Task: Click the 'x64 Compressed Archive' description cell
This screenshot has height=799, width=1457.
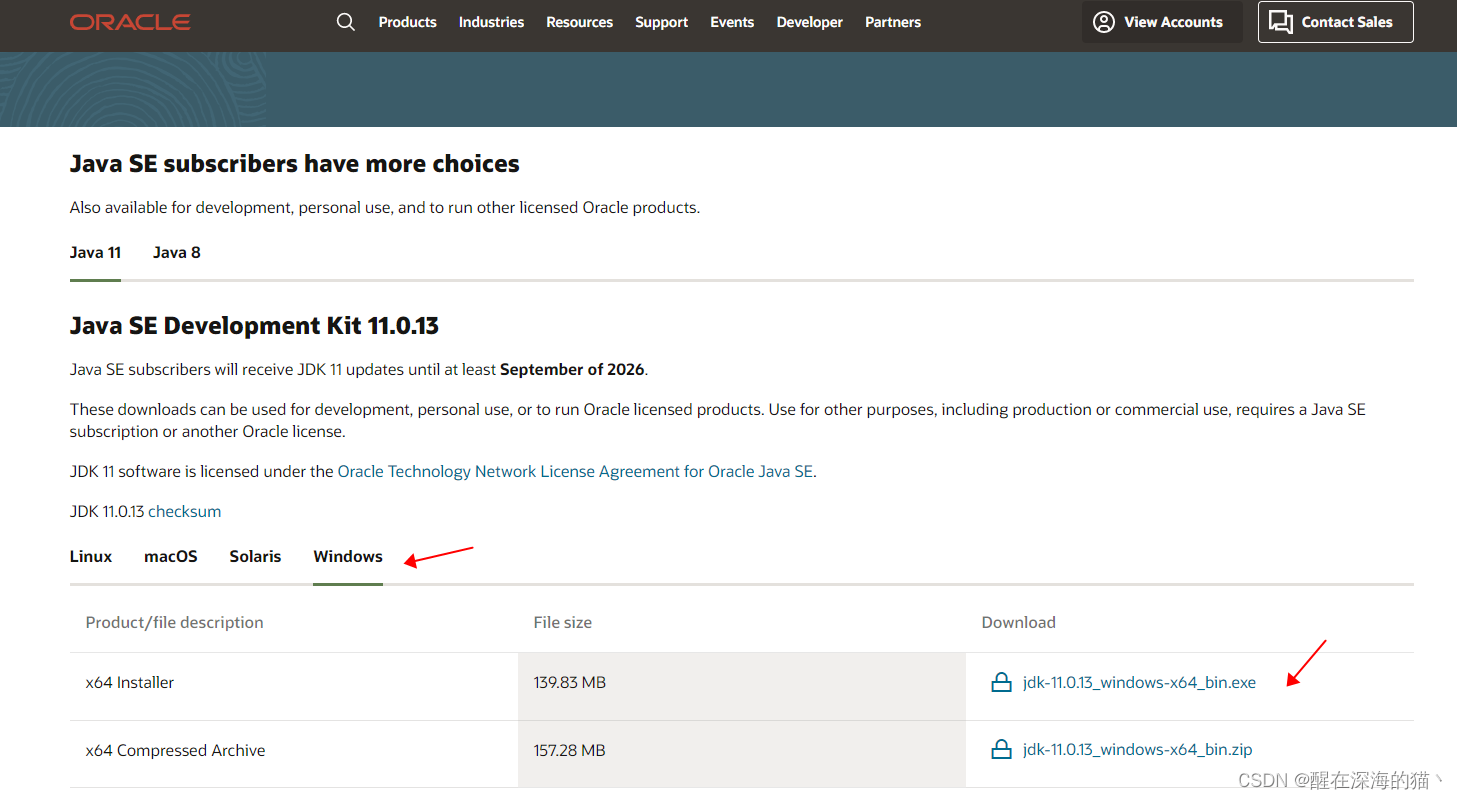Action: [294, 754]
